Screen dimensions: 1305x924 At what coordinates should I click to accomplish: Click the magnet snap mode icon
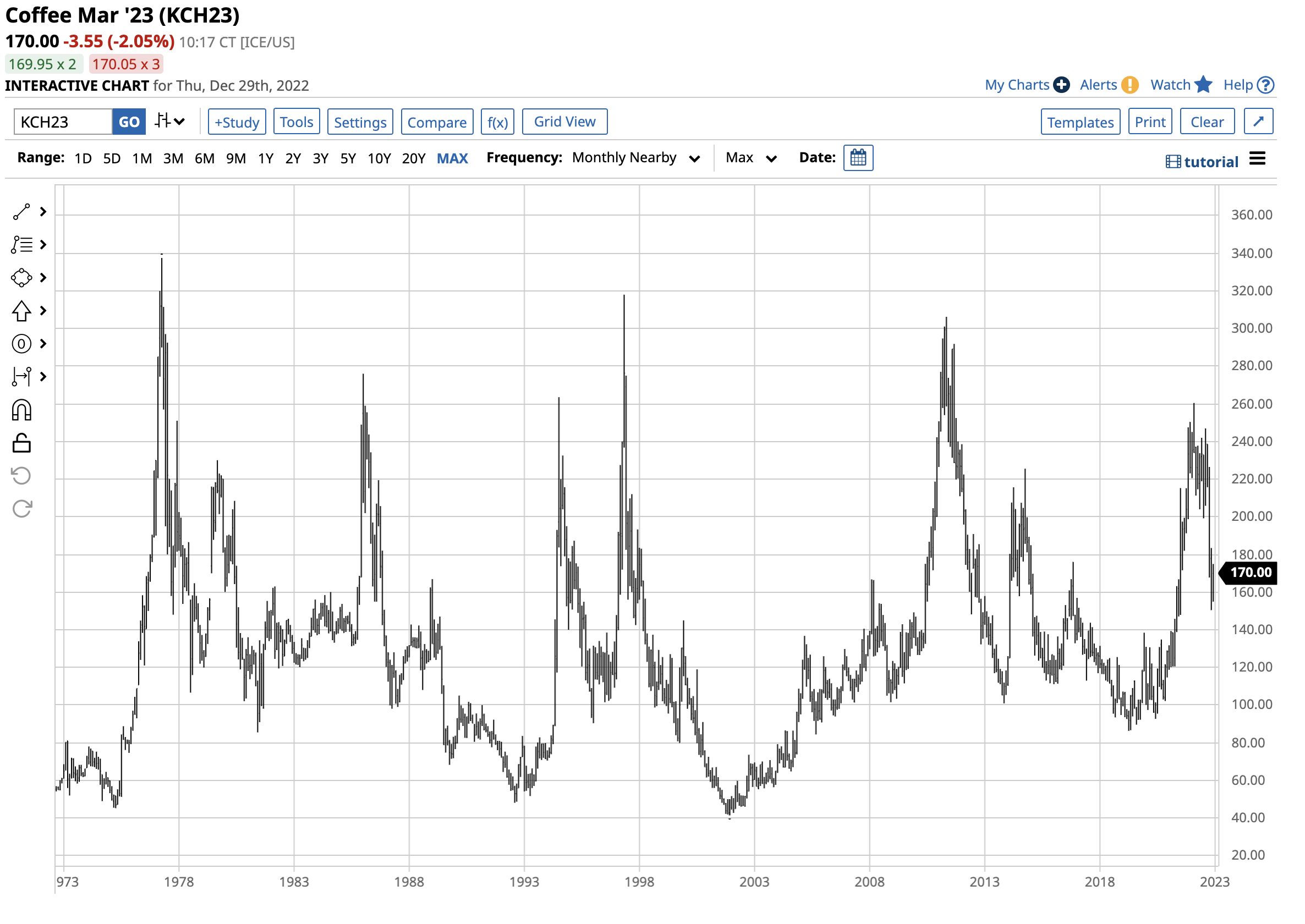21,410
